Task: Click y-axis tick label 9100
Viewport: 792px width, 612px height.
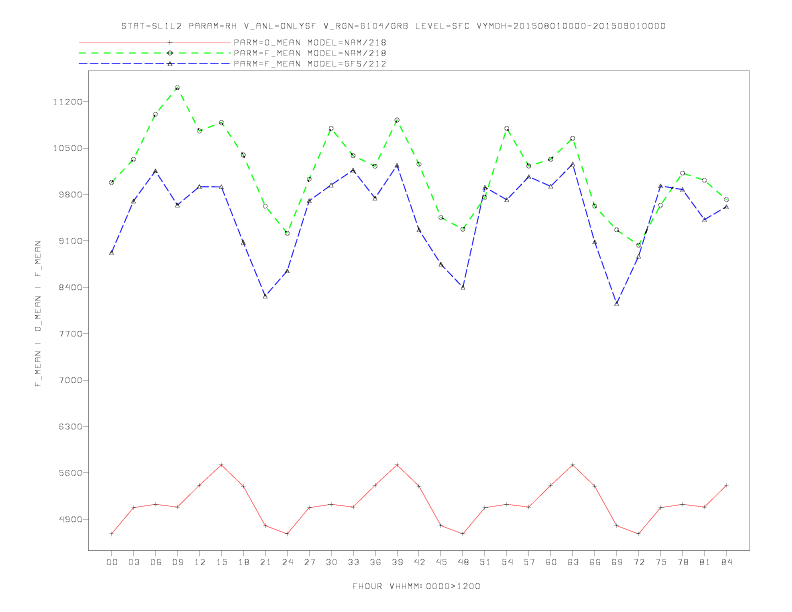Action: [70, 241]
